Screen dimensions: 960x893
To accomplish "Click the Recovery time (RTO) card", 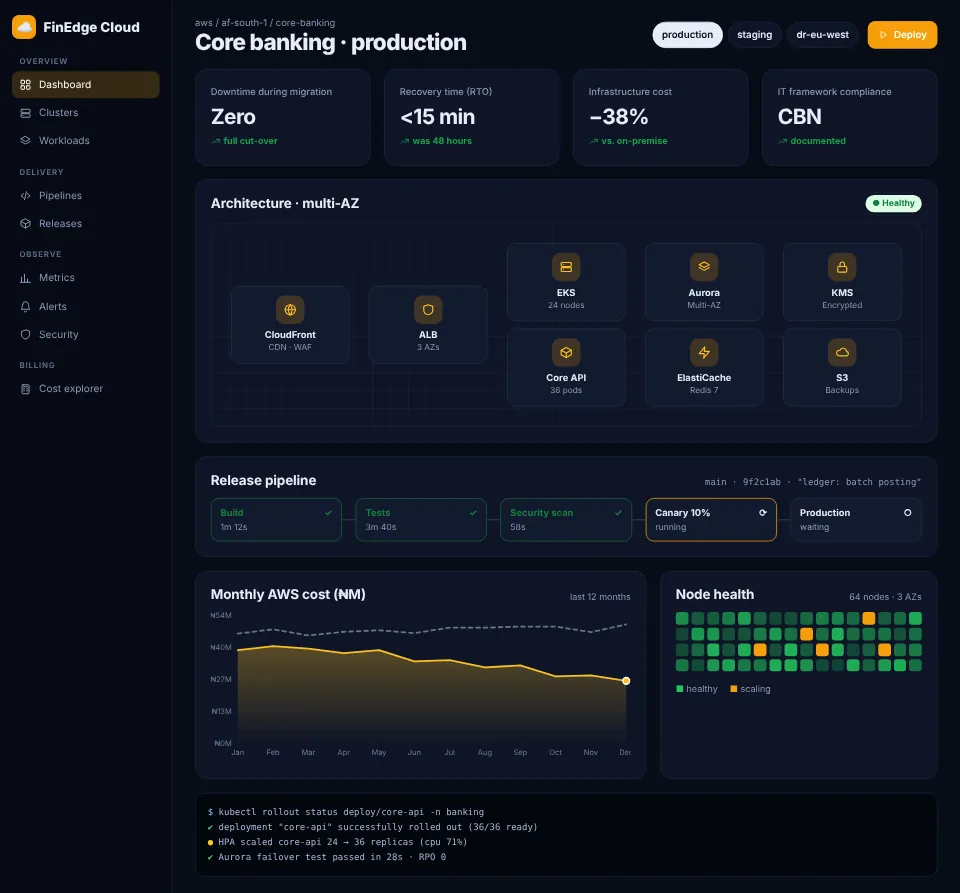I will pyautogui.click(x=471, y=118).
